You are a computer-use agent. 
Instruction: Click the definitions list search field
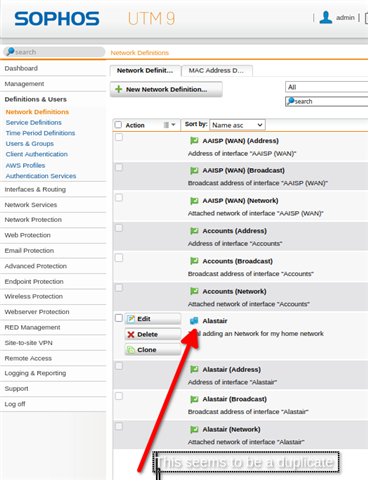[327, 101]
